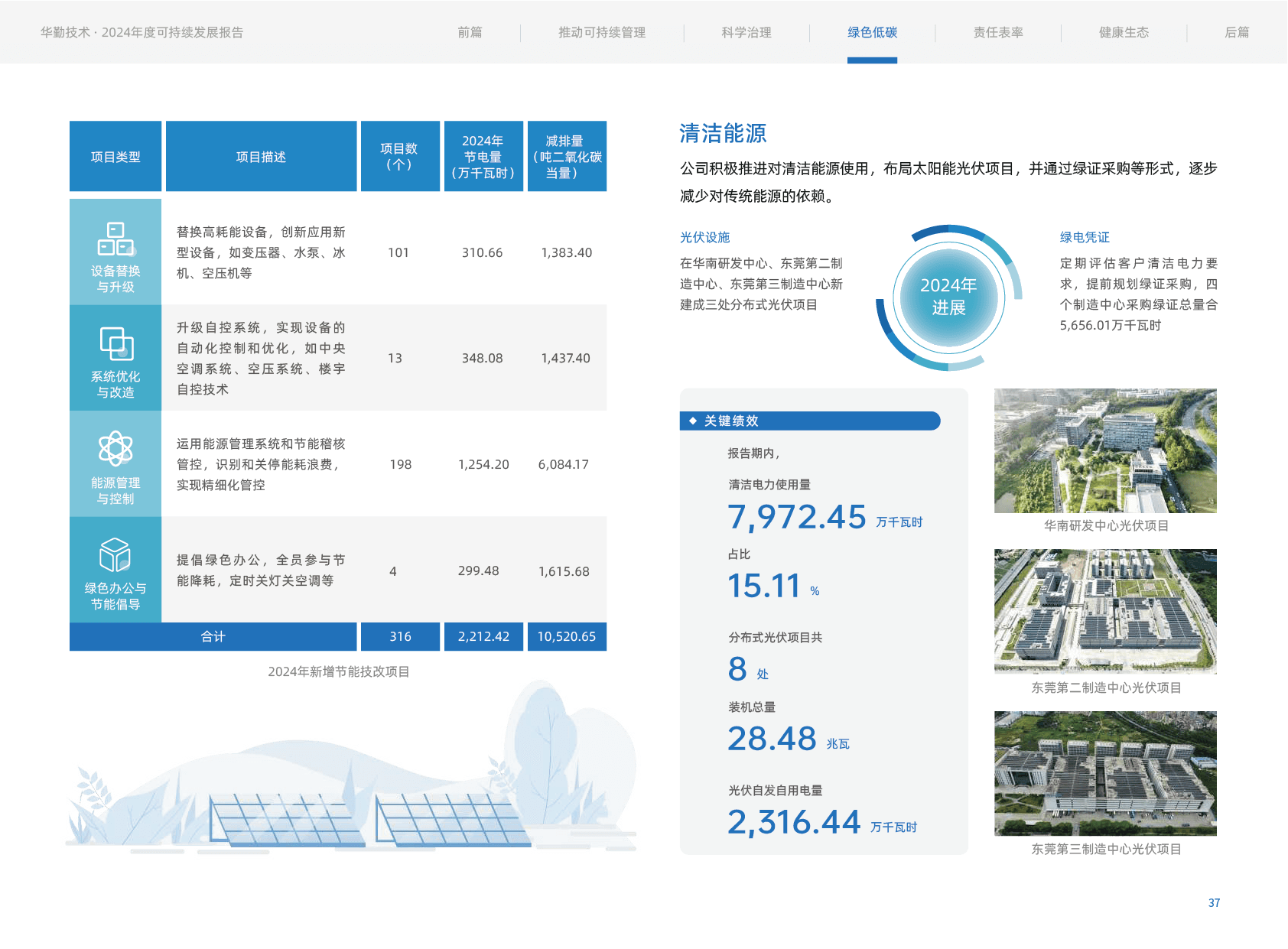This screenshot has width=1288, height=949.
Task: Click the 光伏设施 heading link
Action: click(705, 237)
